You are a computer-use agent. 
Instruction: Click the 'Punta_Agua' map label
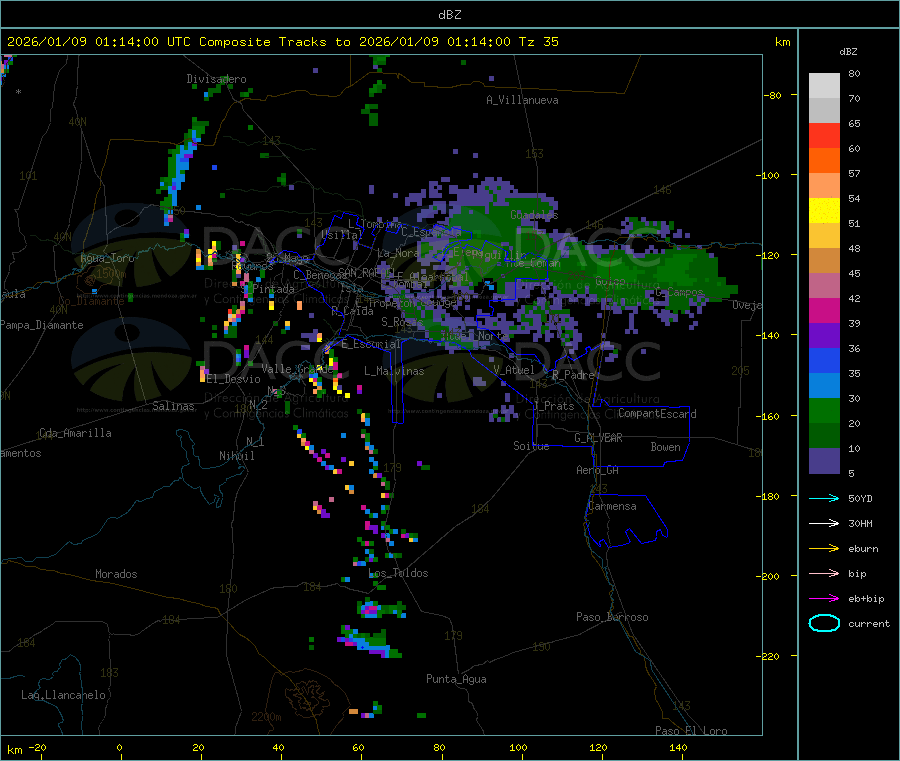456,679
